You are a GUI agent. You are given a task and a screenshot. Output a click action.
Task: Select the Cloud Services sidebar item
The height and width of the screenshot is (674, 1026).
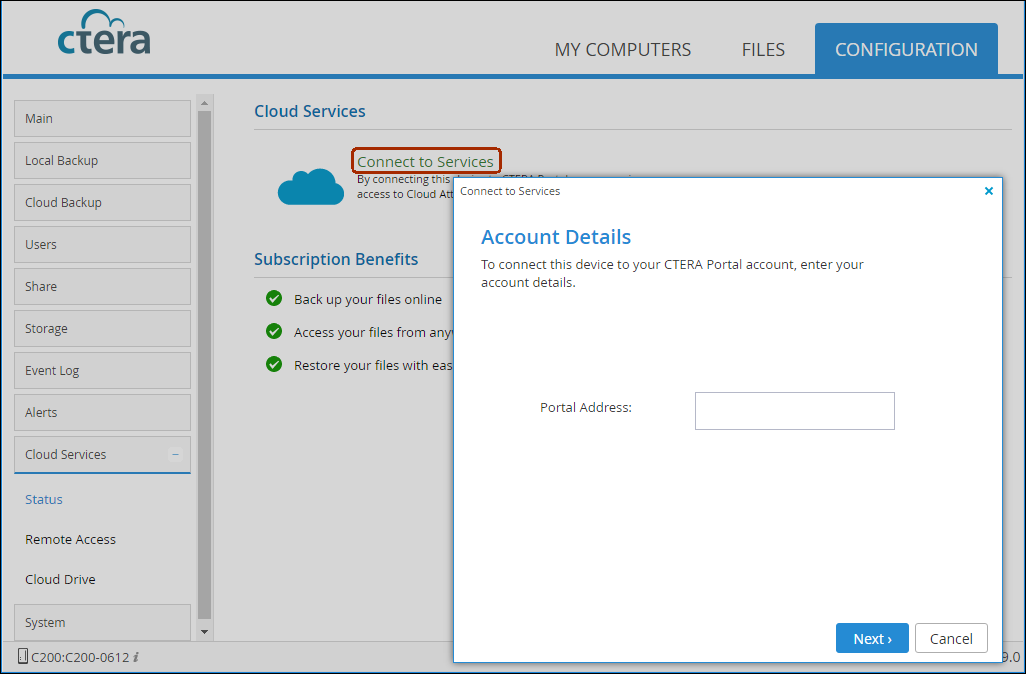(103, 454)
